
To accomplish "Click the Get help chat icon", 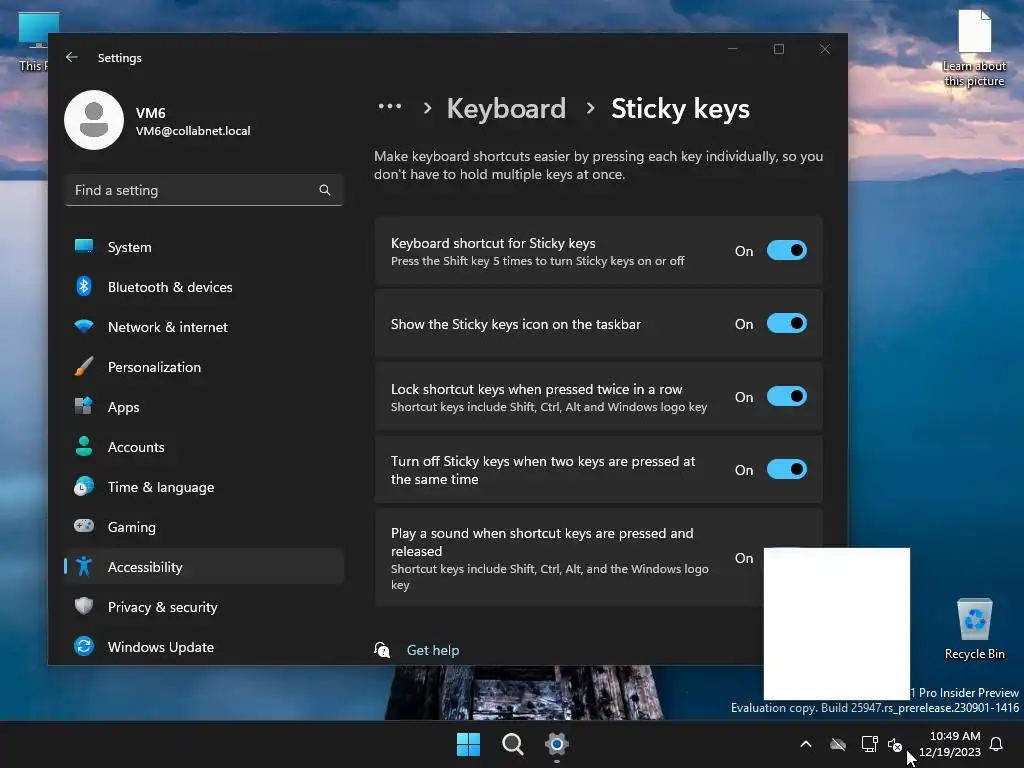I will point(382,649).
